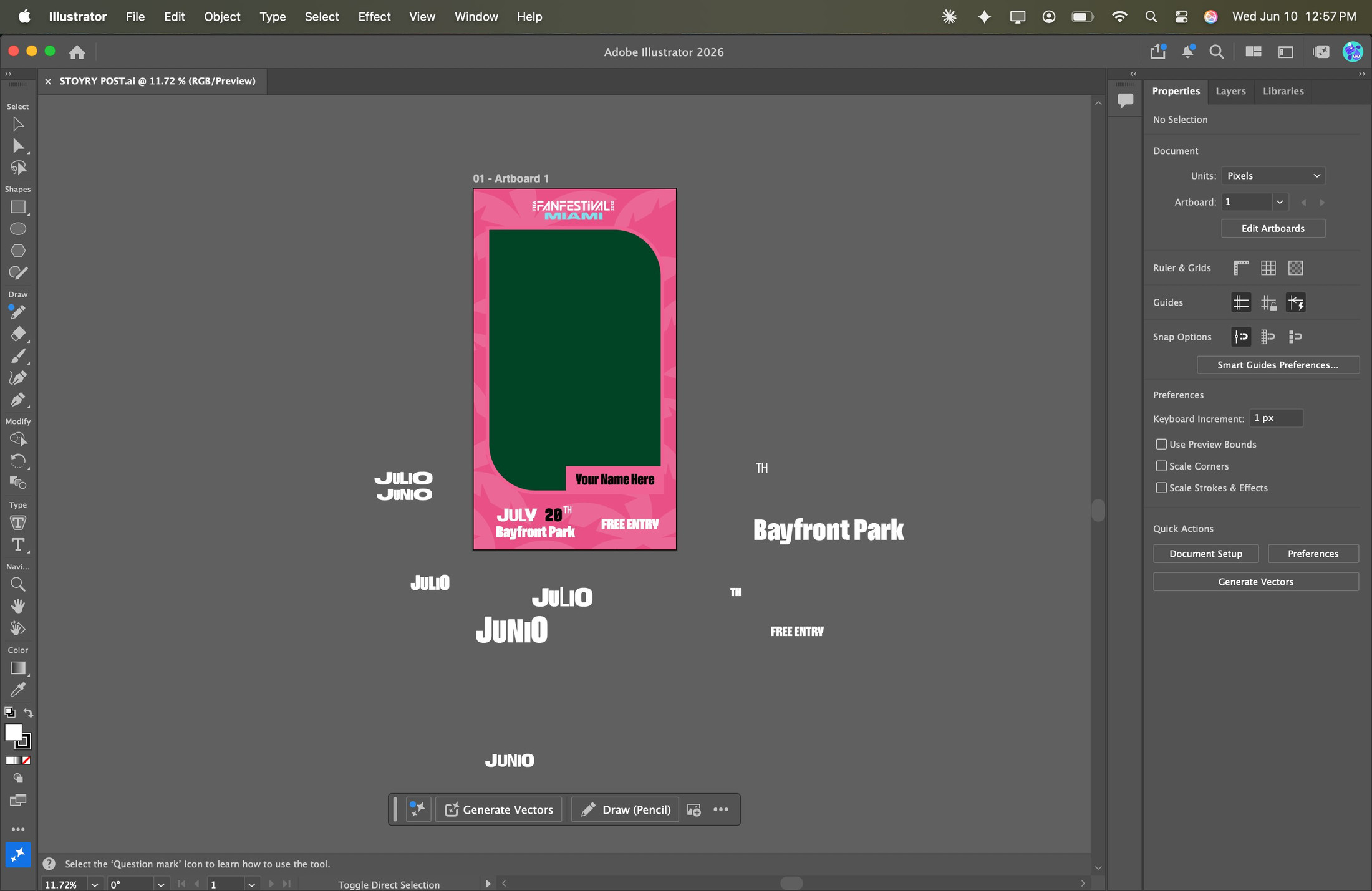Screen dimensions: 1372x891
Task: Open Edit Toolbar three dots
Action: pyautogui.click(x=17, y=829)
